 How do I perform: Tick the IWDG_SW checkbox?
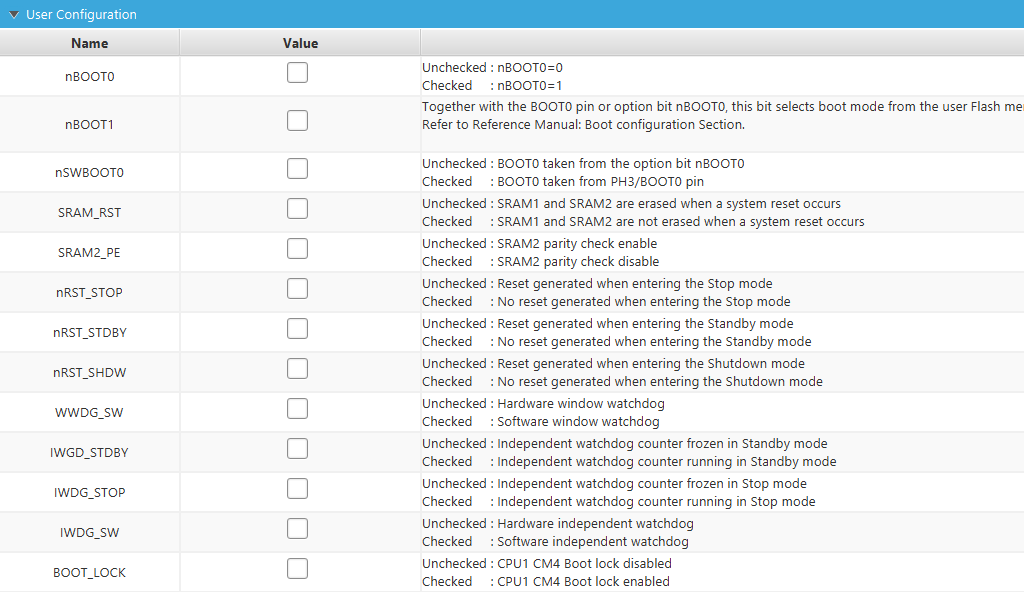[297, 529]
